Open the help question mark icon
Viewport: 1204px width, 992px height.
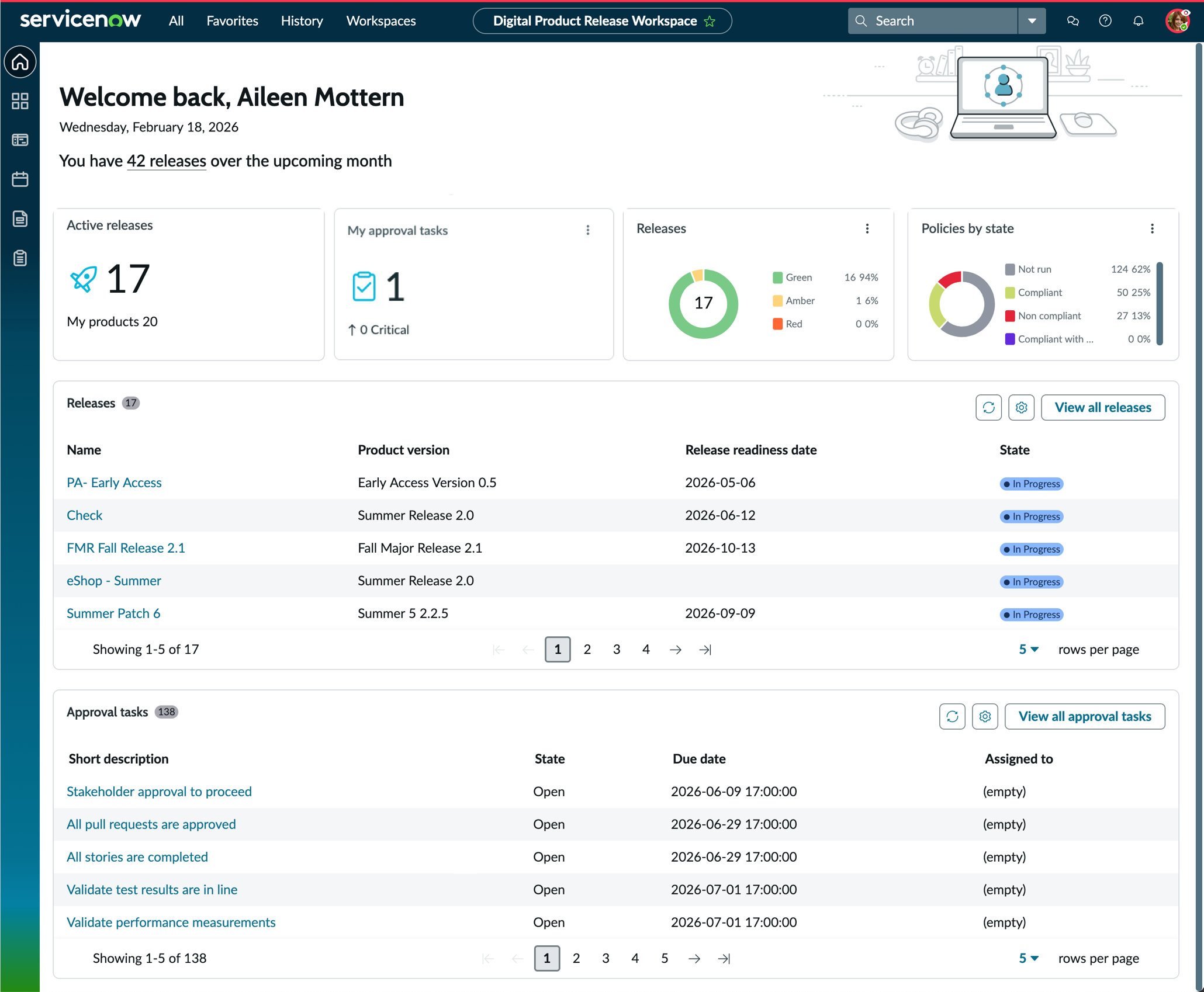click(1105, 21)
